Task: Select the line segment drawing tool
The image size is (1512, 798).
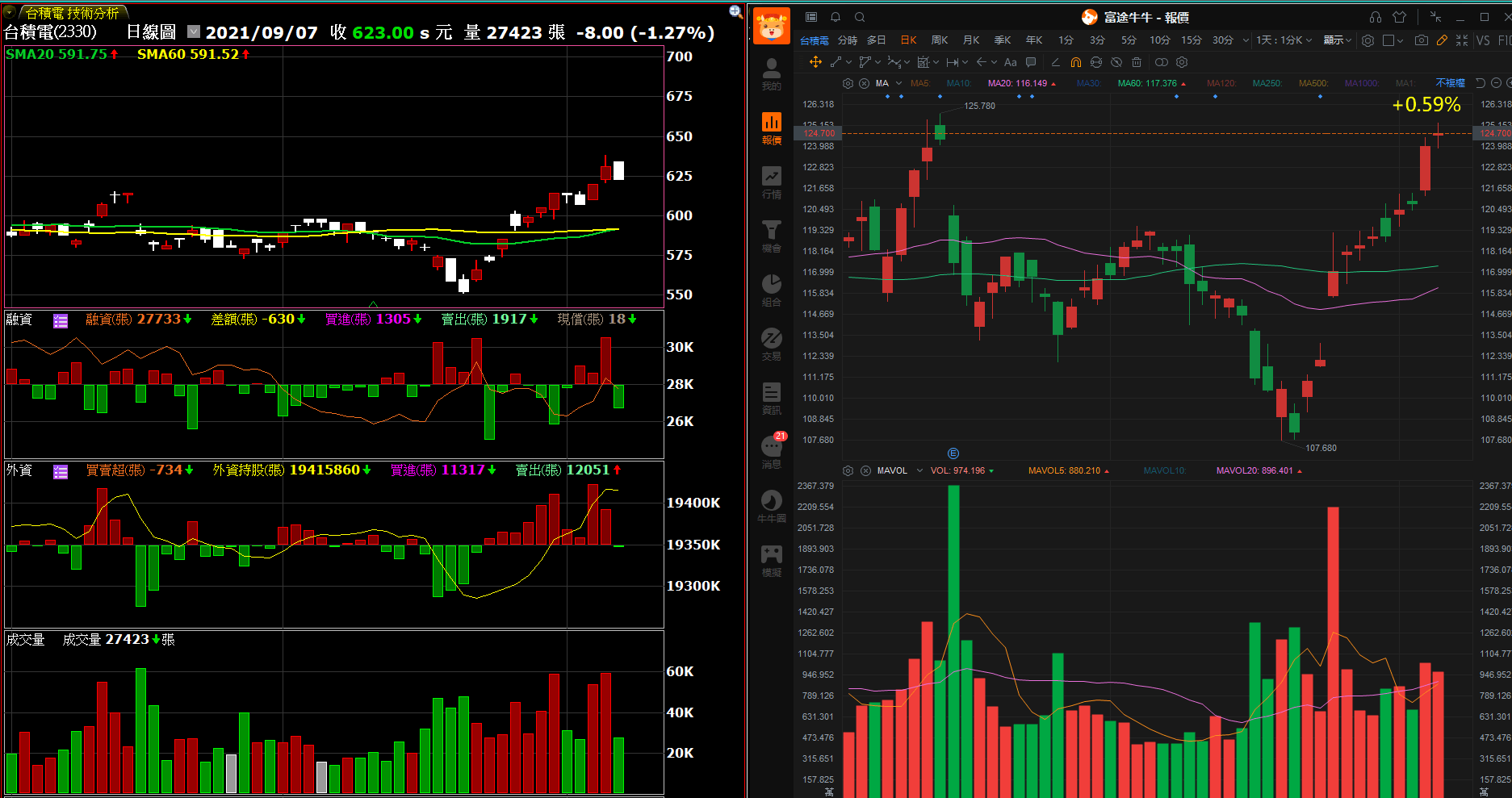Action: 836,62
